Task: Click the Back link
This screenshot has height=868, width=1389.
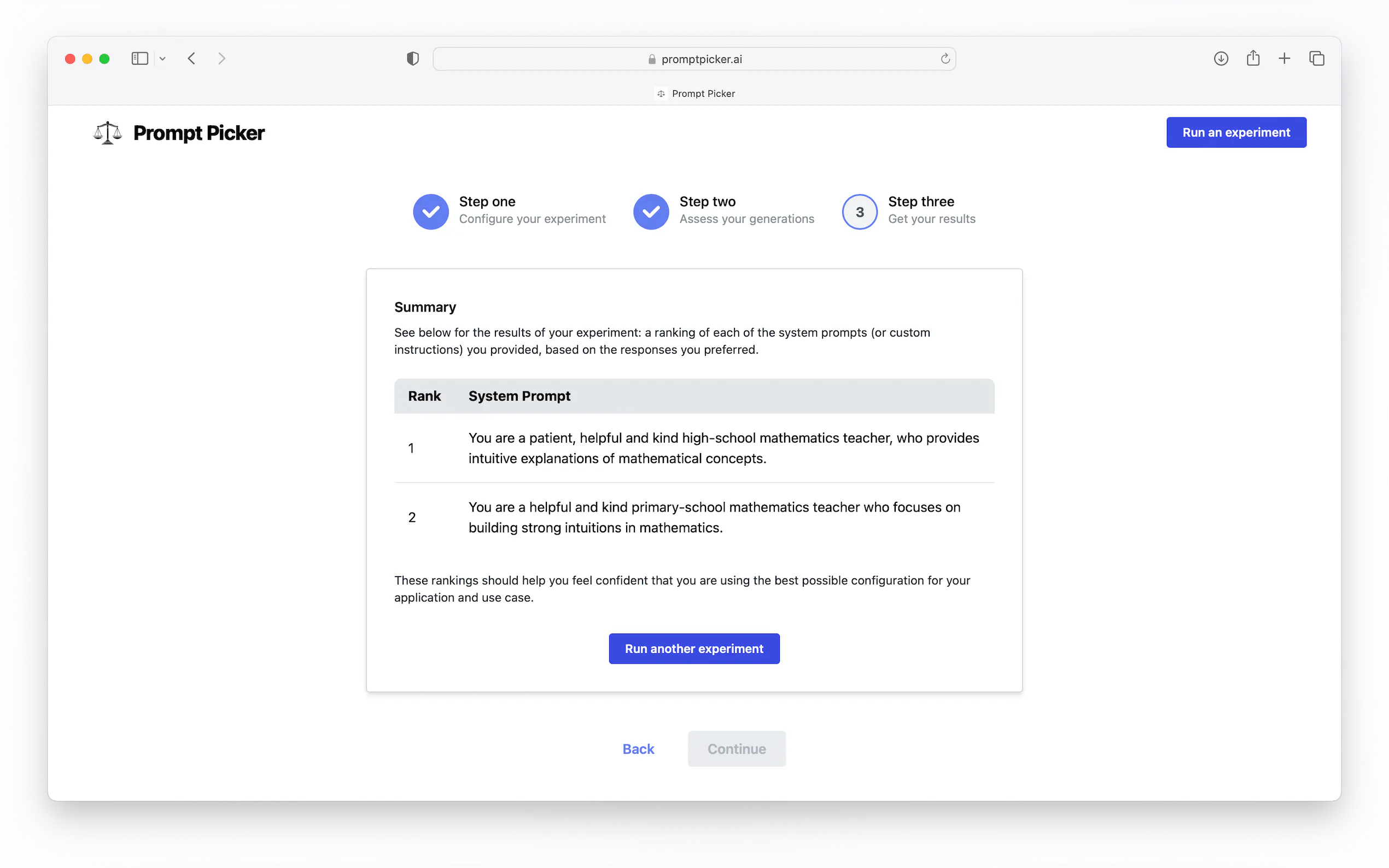Action: click(x=638, y=749)
